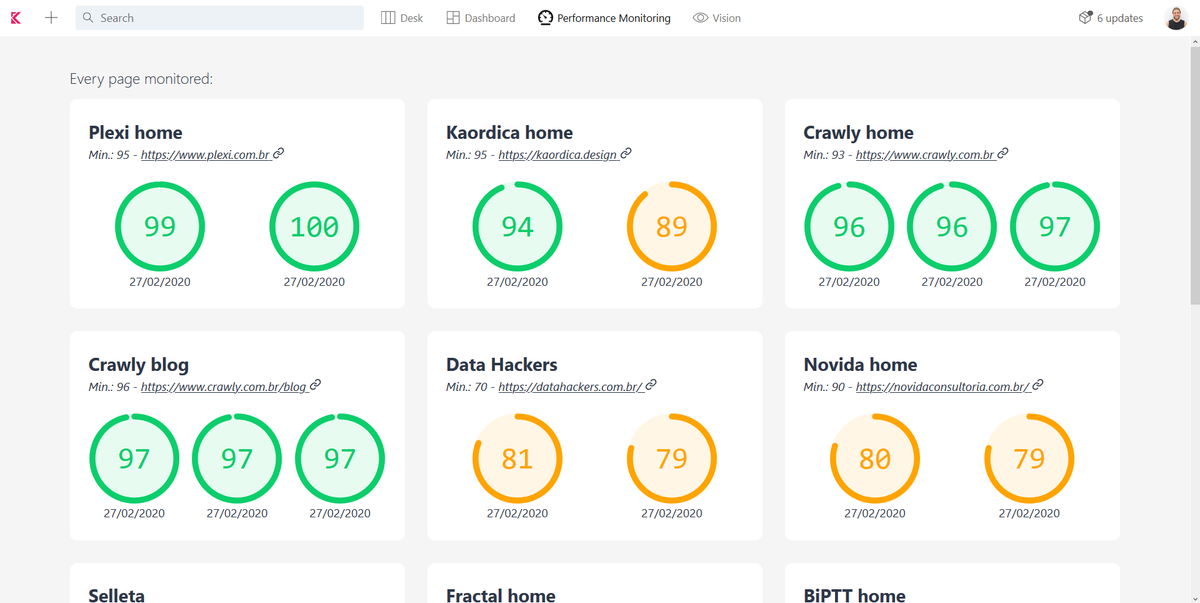The height and width of the screenshot is (603, 1200).
Task: Click the pink K app logo
Action: click(x=15, y=18)
